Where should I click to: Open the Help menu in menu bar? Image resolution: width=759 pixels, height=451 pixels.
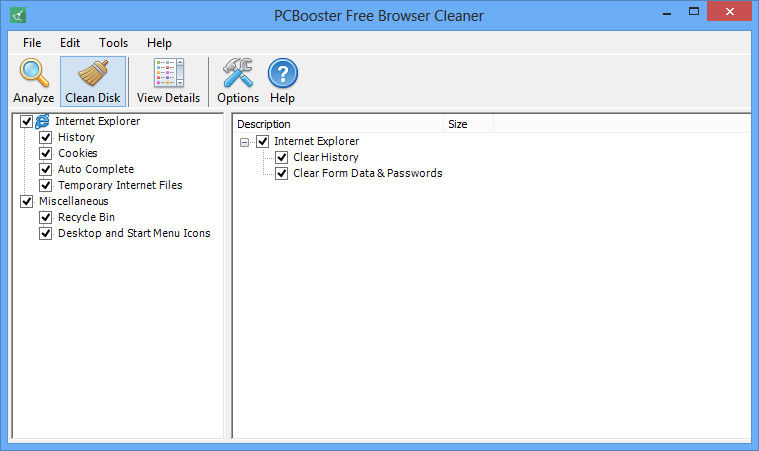159,43
